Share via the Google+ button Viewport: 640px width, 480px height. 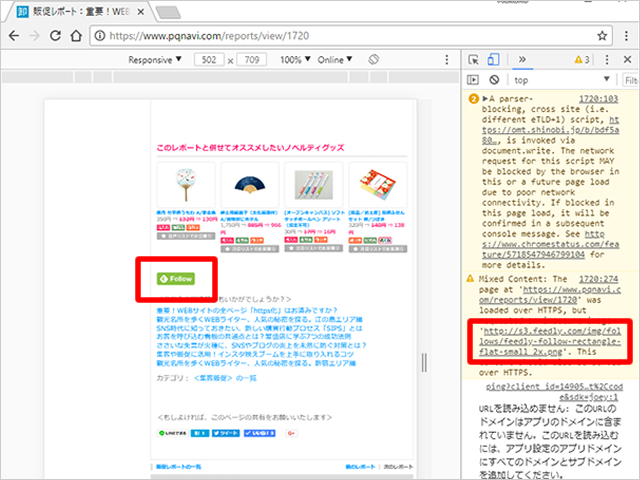(291, 433)
